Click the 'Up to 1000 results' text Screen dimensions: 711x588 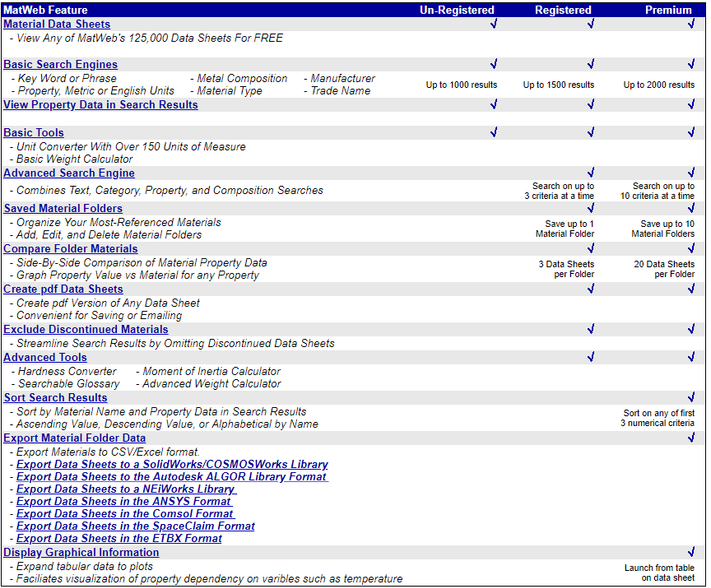tap(461, 85)
